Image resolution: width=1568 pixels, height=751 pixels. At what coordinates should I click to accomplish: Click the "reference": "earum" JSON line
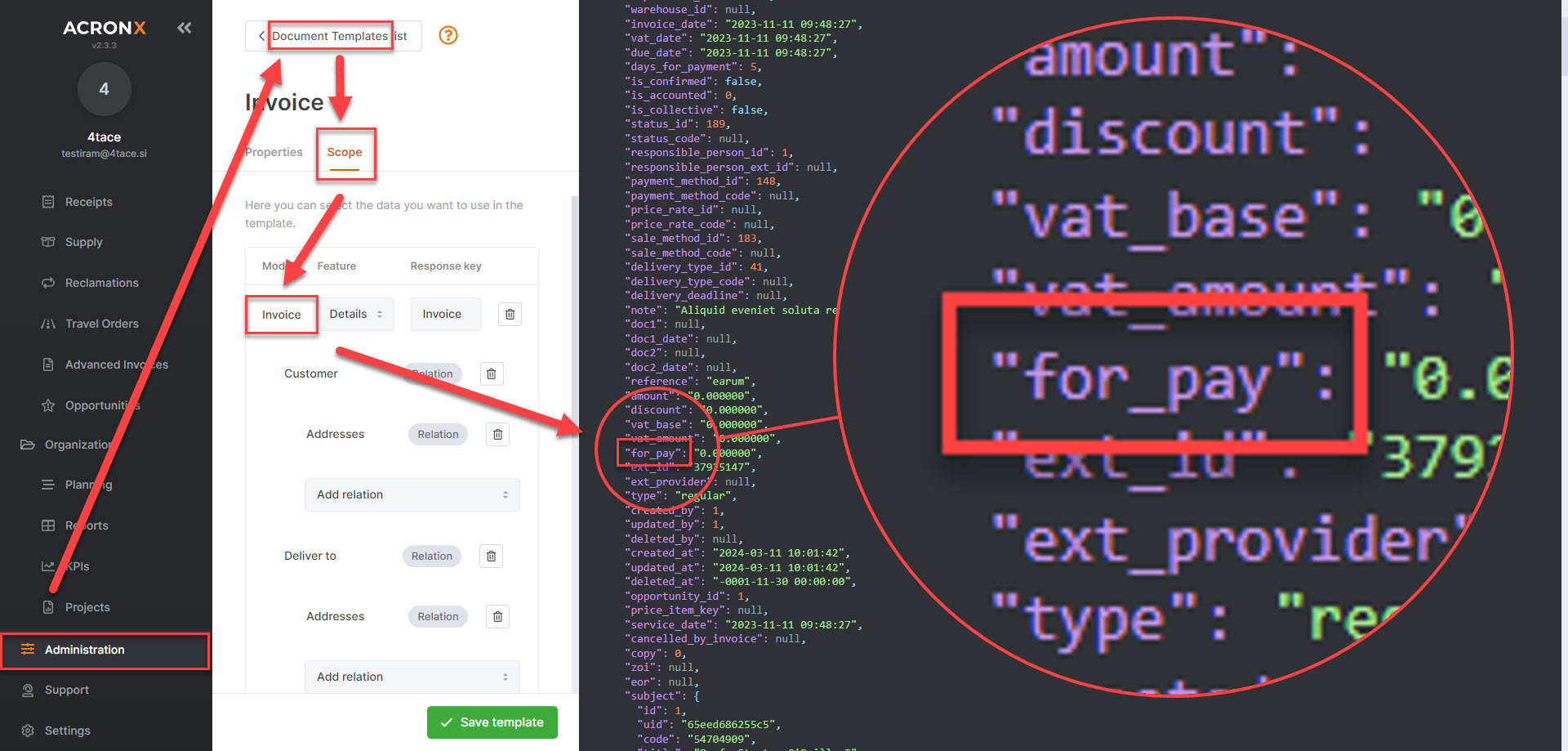pos(690,382)
